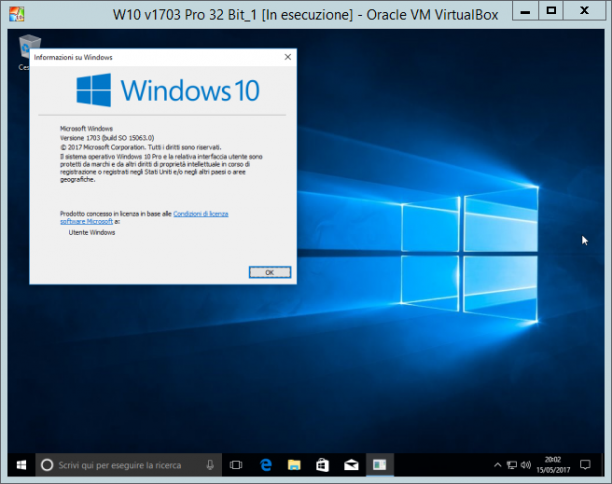Open Task View from taskbar
The width and height of the screenshot is (612, 484).
click(236, 465)
